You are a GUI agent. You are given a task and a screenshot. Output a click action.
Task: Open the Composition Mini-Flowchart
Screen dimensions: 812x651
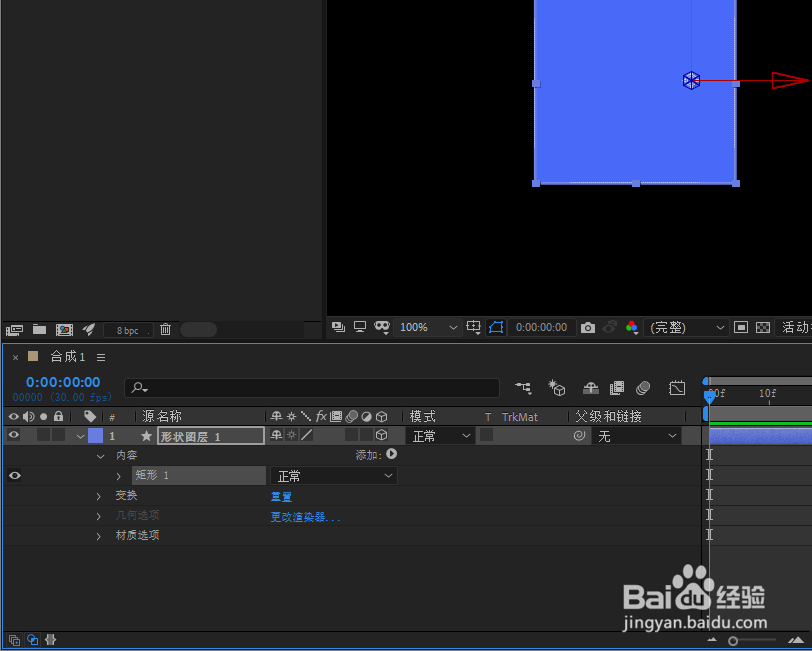[x=523, y=388]
